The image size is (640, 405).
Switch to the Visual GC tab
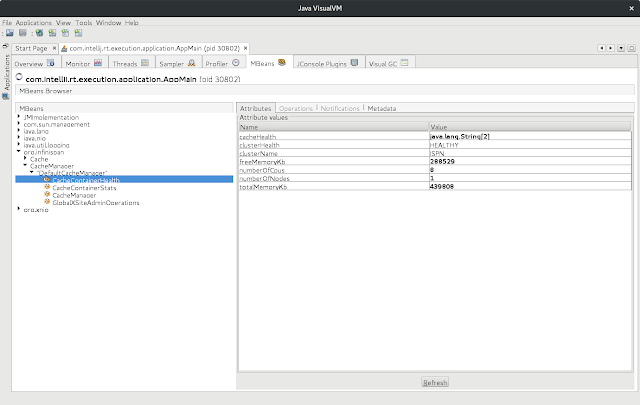[390, 63]
